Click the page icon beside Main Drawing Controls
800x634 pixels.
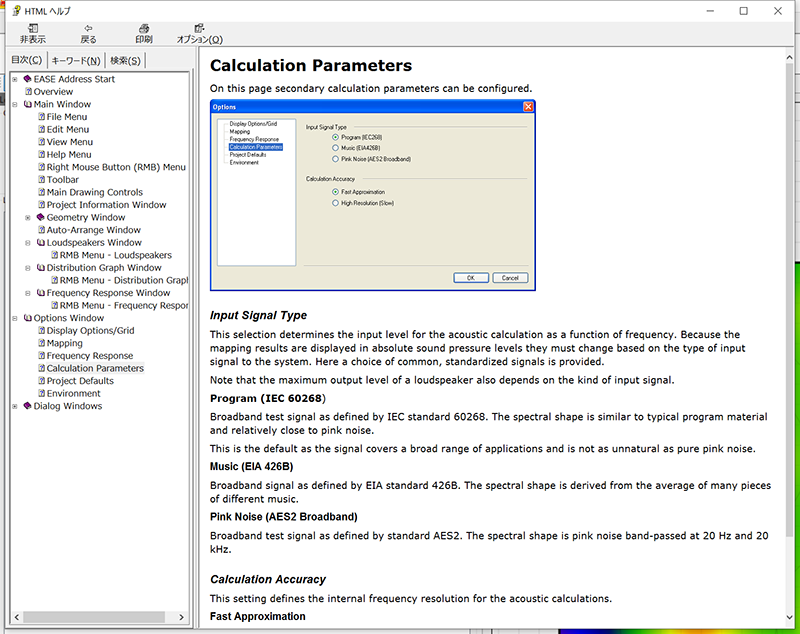42,192
